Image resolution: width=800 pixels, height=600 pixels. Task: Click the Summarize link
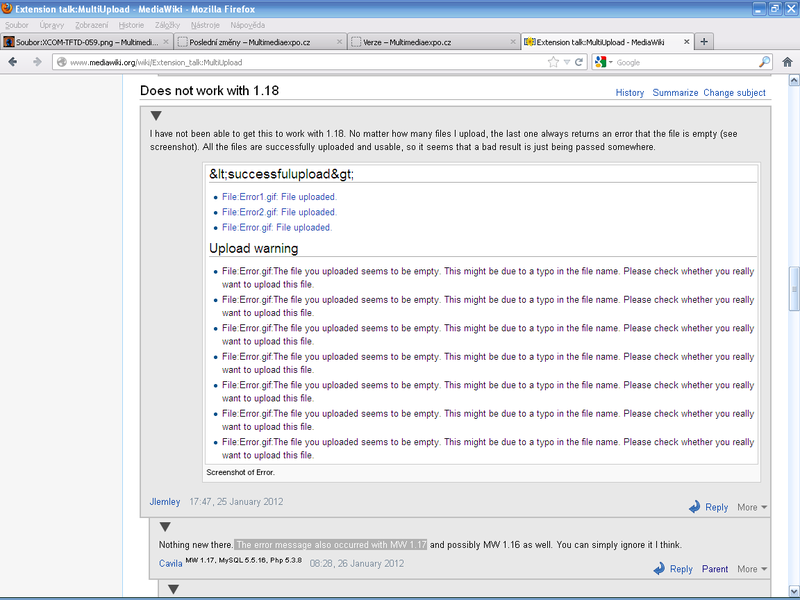(675, 93)
